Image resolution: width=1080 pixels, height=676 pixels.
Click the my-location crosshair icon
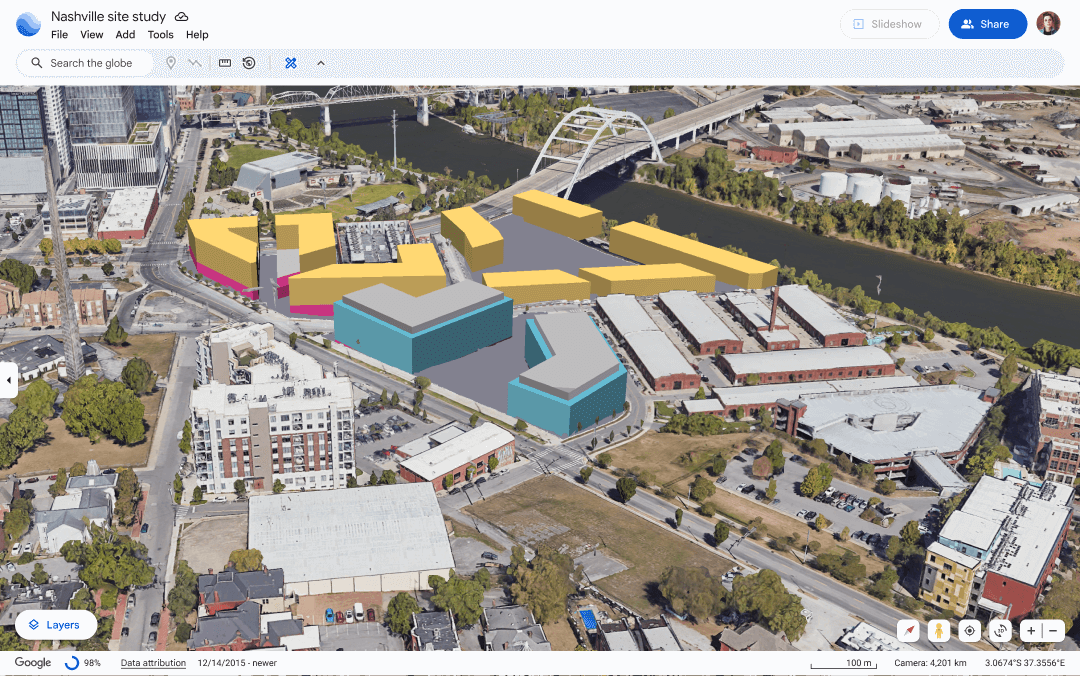pyautogui.click(x=969, y=631)
